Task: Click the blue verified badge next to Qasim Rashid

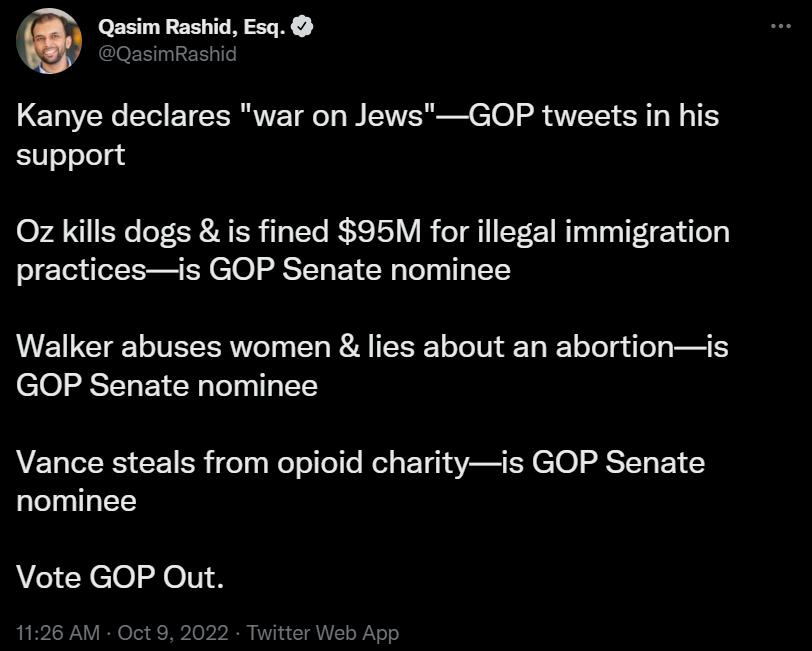Action: 304,28
